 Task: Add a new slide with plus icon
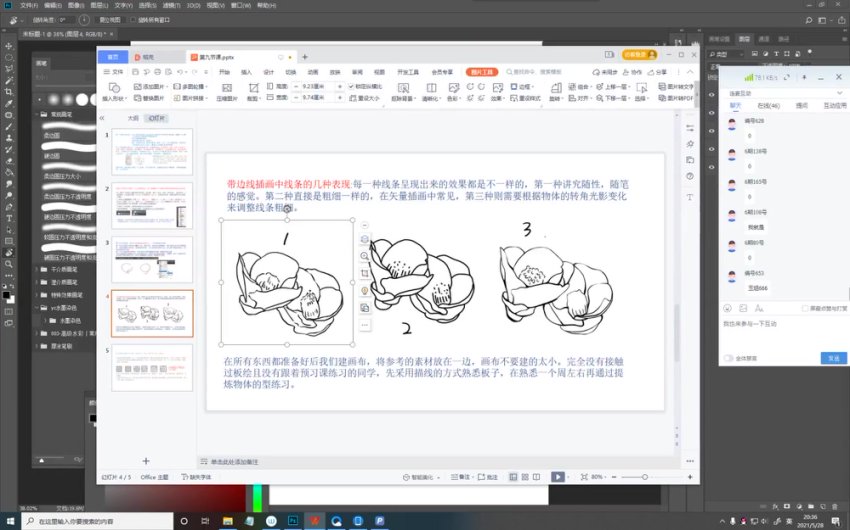pos(146,461)
